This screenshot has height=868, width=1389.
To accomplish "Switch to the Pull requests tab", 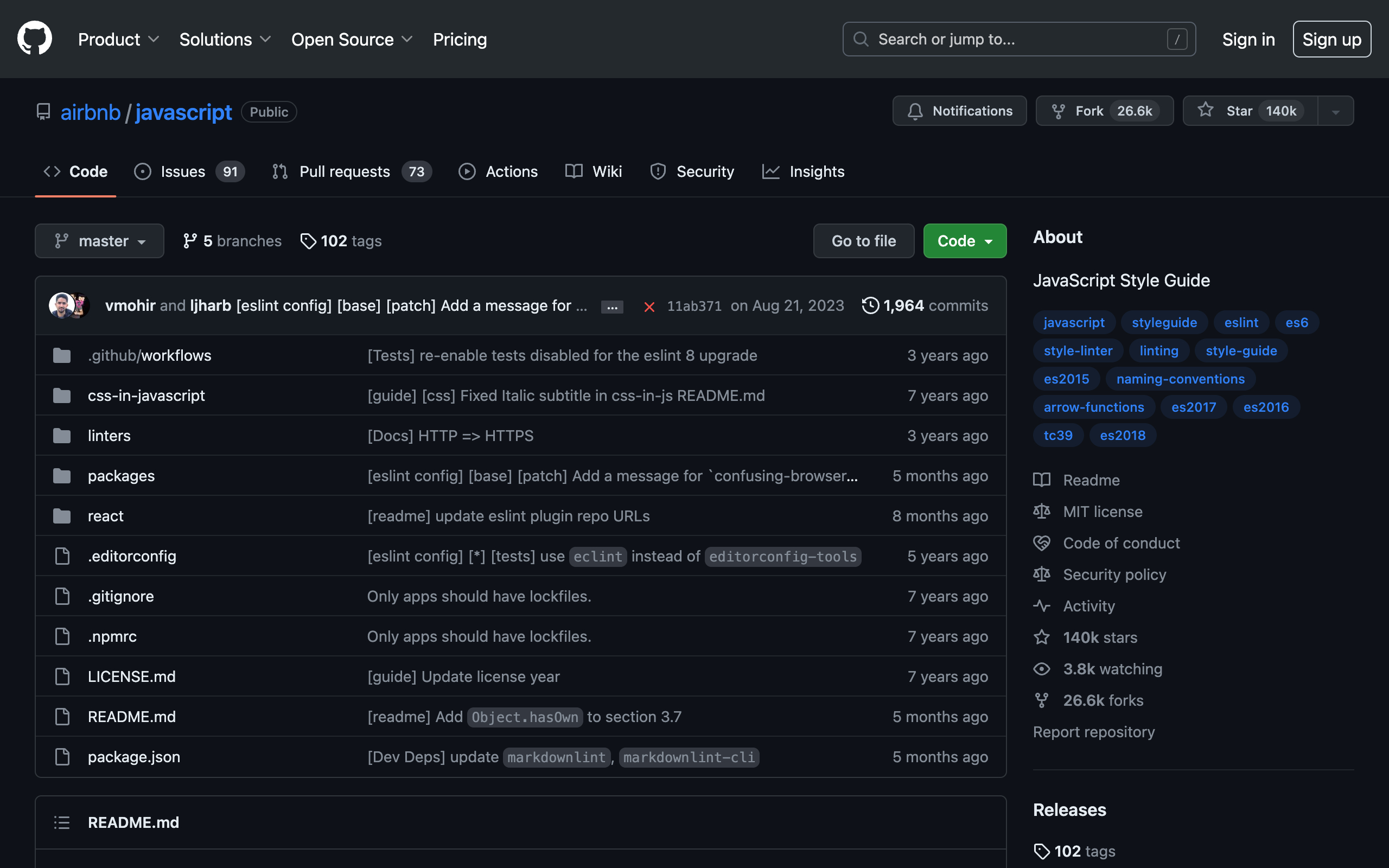I will [352, 171].
